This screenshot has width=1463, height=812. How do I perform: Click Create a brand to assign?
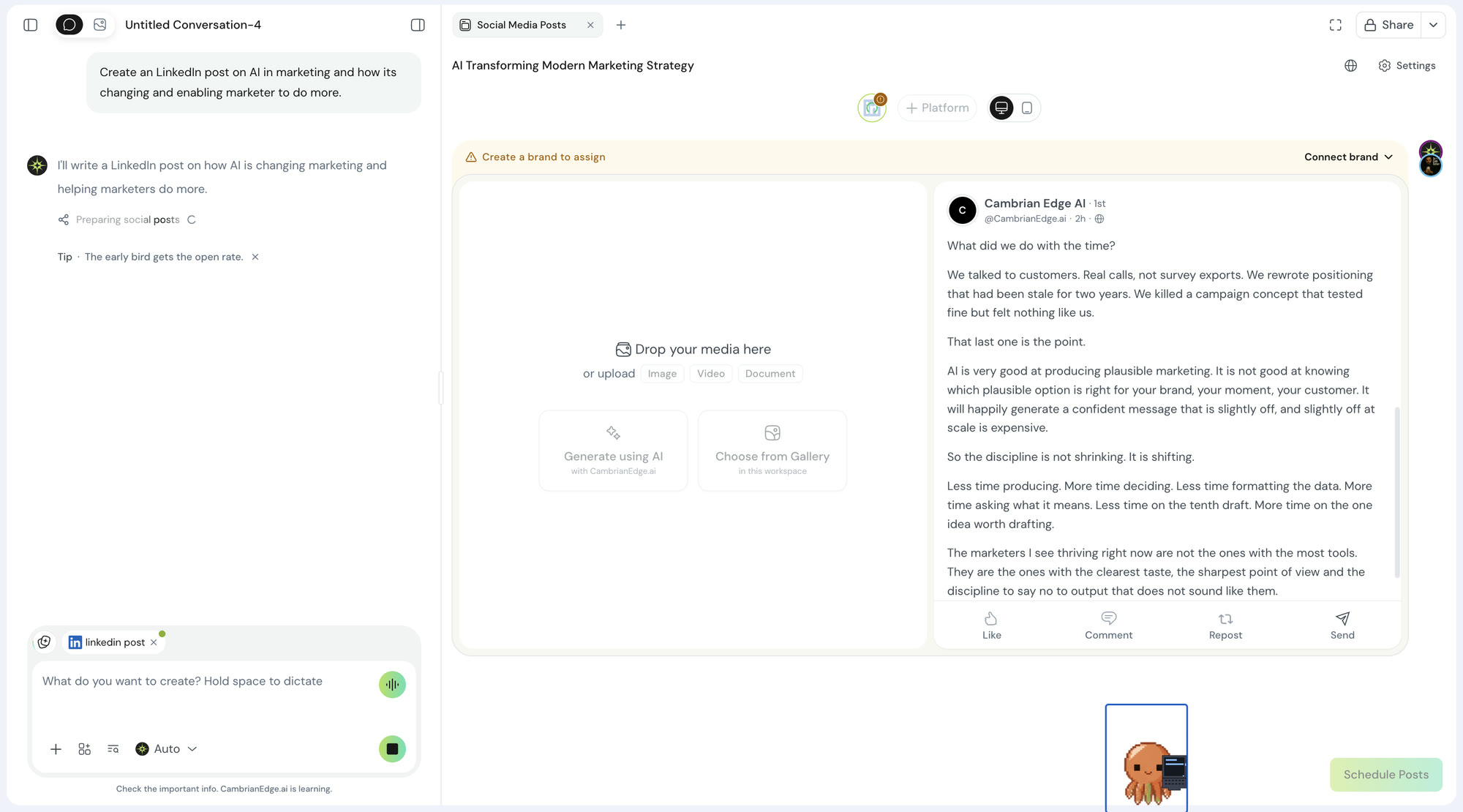pyautogui.click(x=544, y=157)
